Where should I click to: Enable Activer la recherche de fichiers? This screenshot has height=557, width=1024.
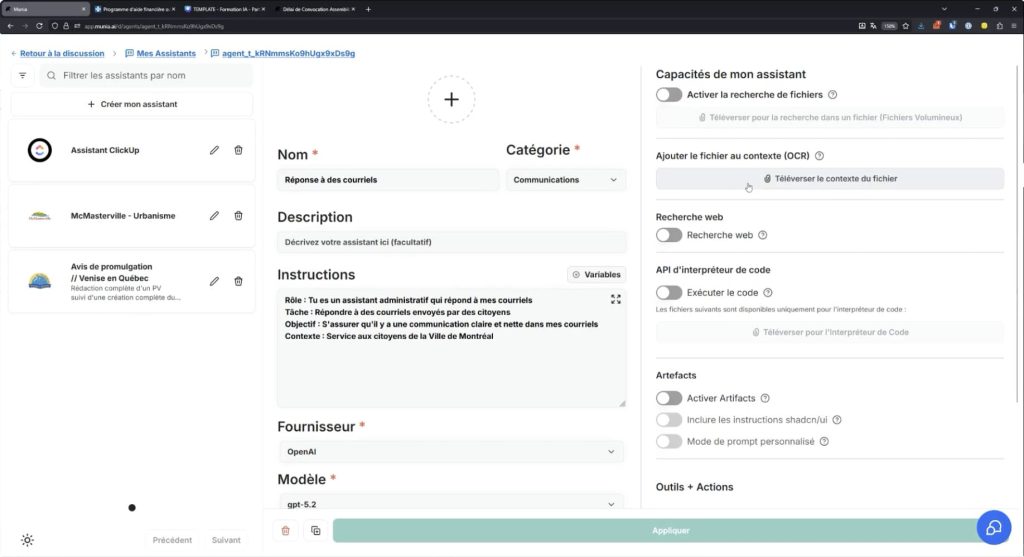coord(669,95)
